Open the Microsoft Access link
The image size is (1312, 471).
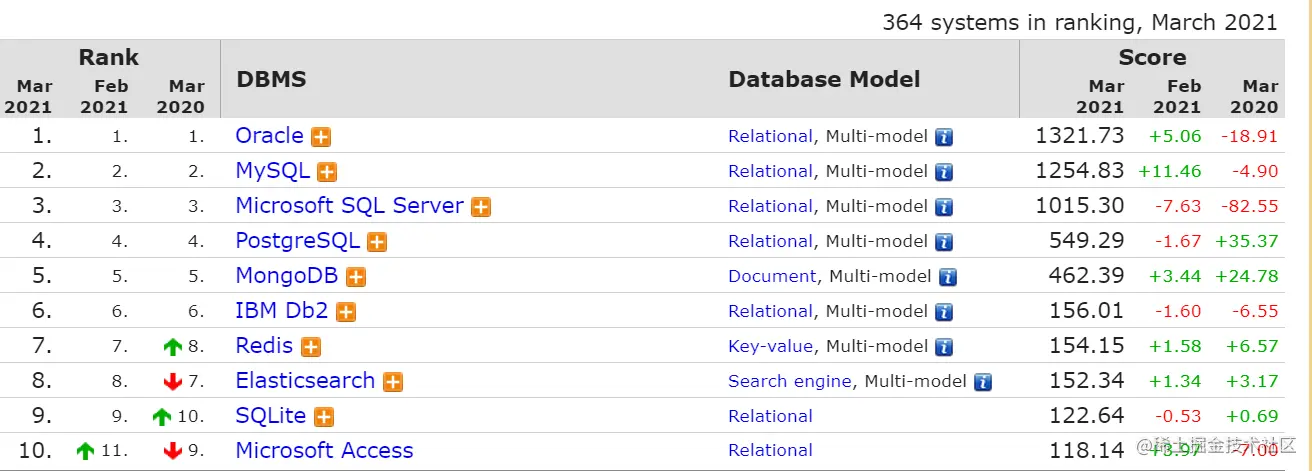click(x=324, y=451)
